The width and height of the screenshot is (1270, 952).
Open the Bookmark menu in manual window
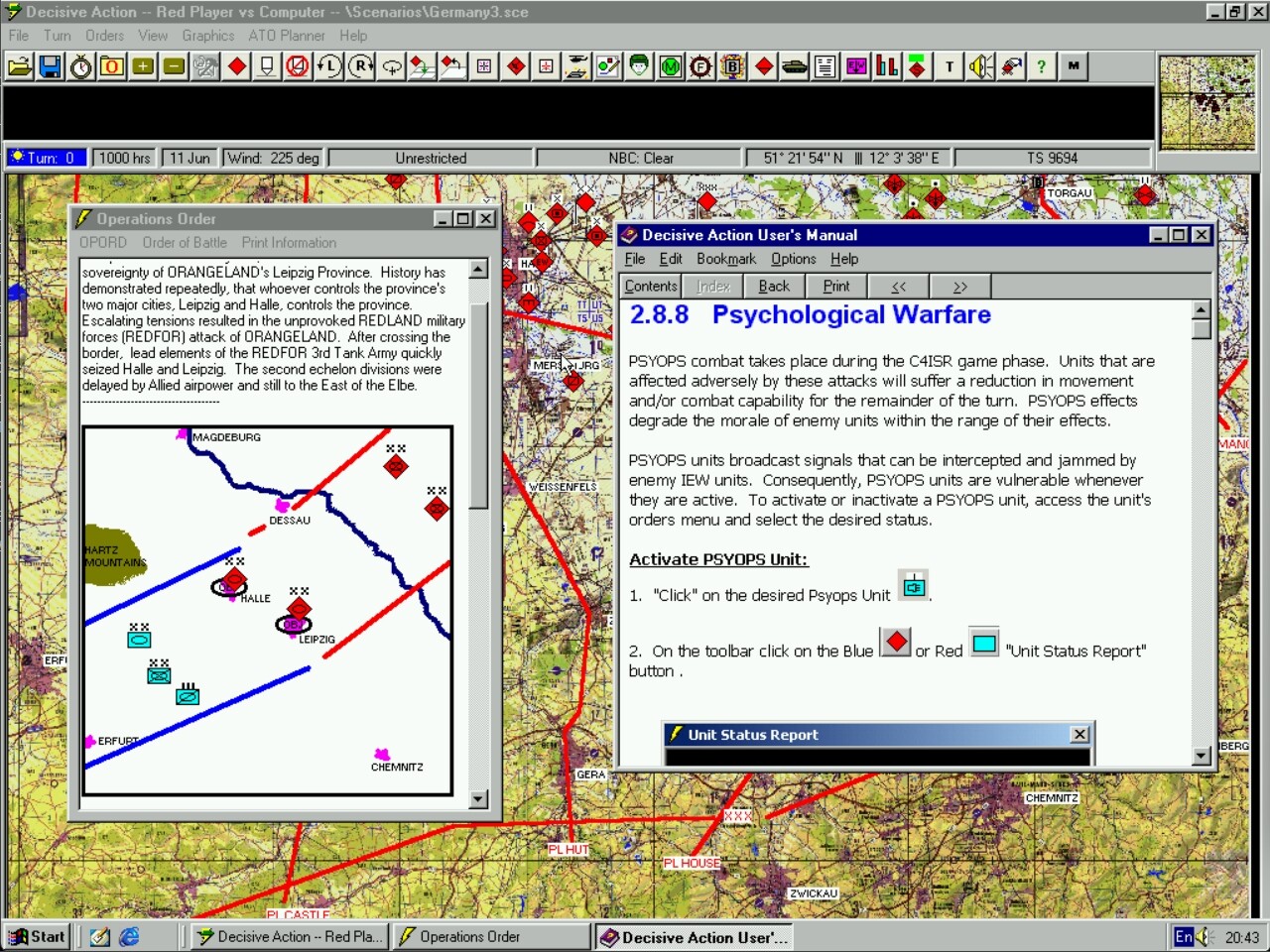click(725, 259)
